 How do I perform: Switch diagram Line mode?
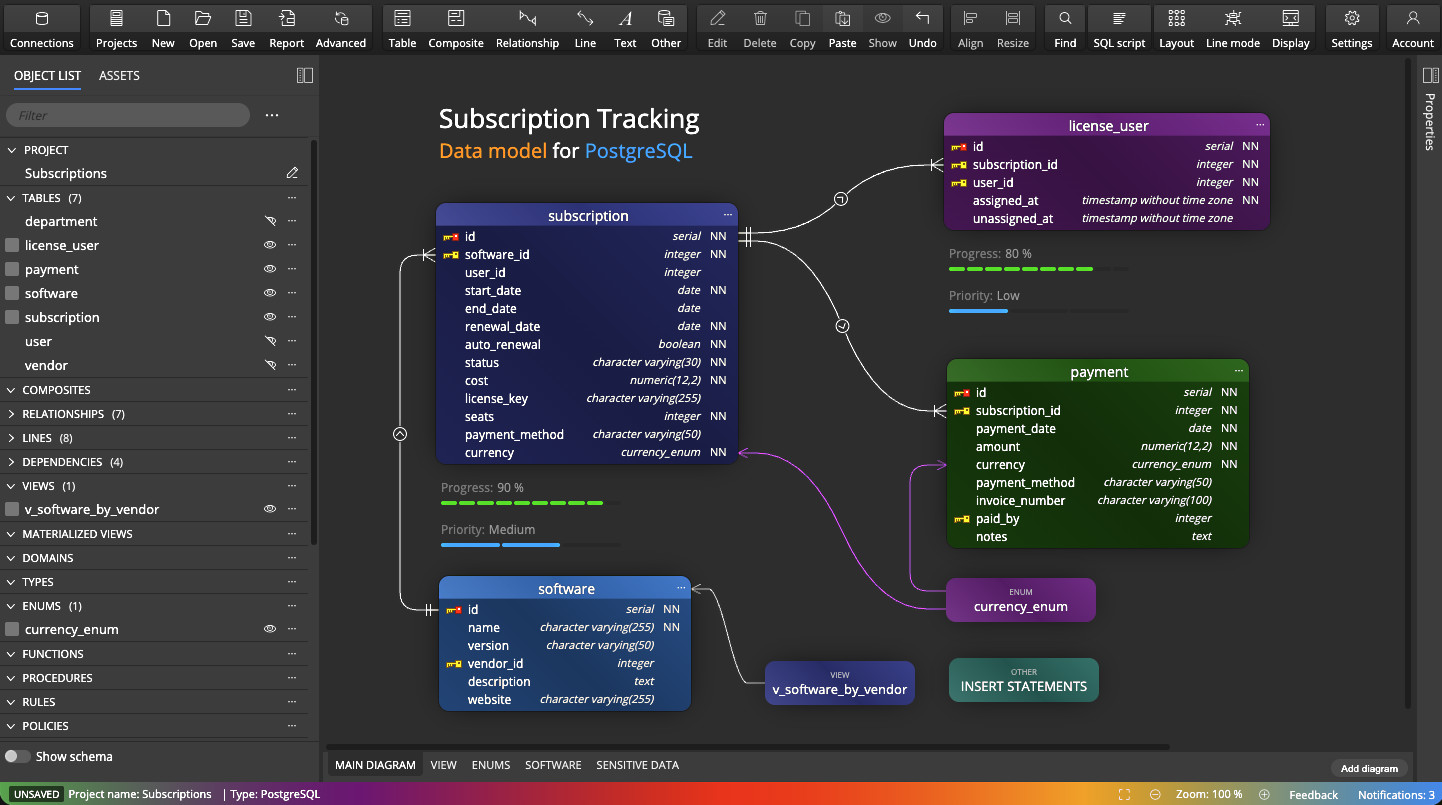1232,27
